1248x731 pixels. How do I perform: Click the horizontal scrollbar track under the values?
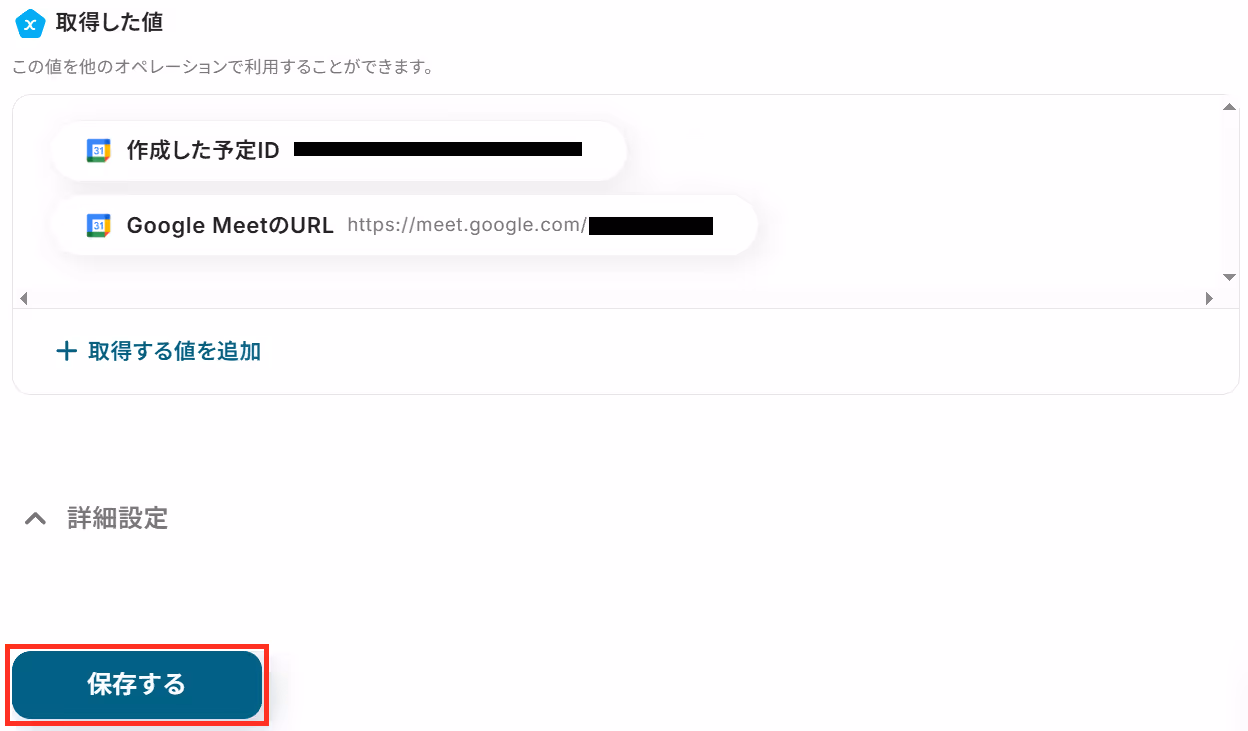pos(616,298)
